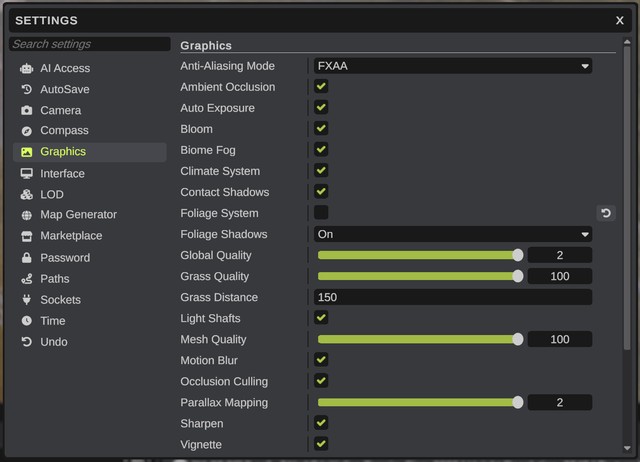Close the Settings window with X
640x462 pixels.
point(620,20)
